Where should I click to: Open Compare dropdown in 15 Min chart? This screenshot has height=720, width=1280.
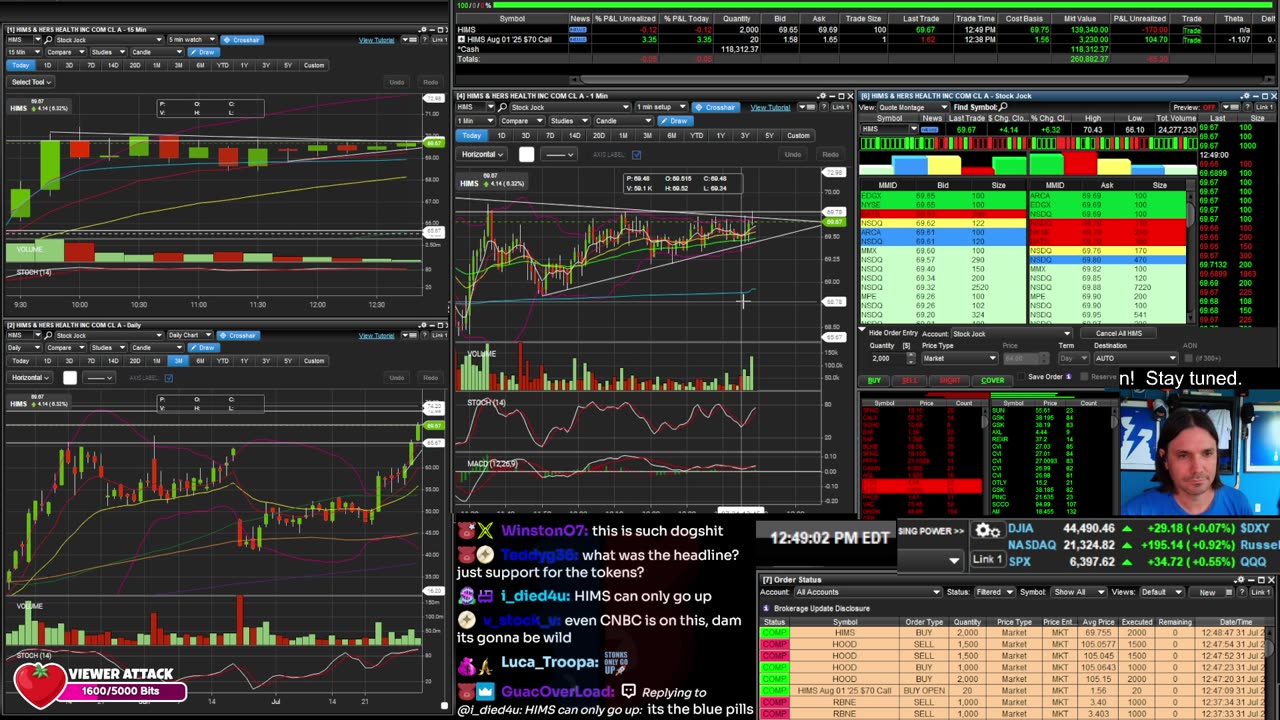pos(66,52)
